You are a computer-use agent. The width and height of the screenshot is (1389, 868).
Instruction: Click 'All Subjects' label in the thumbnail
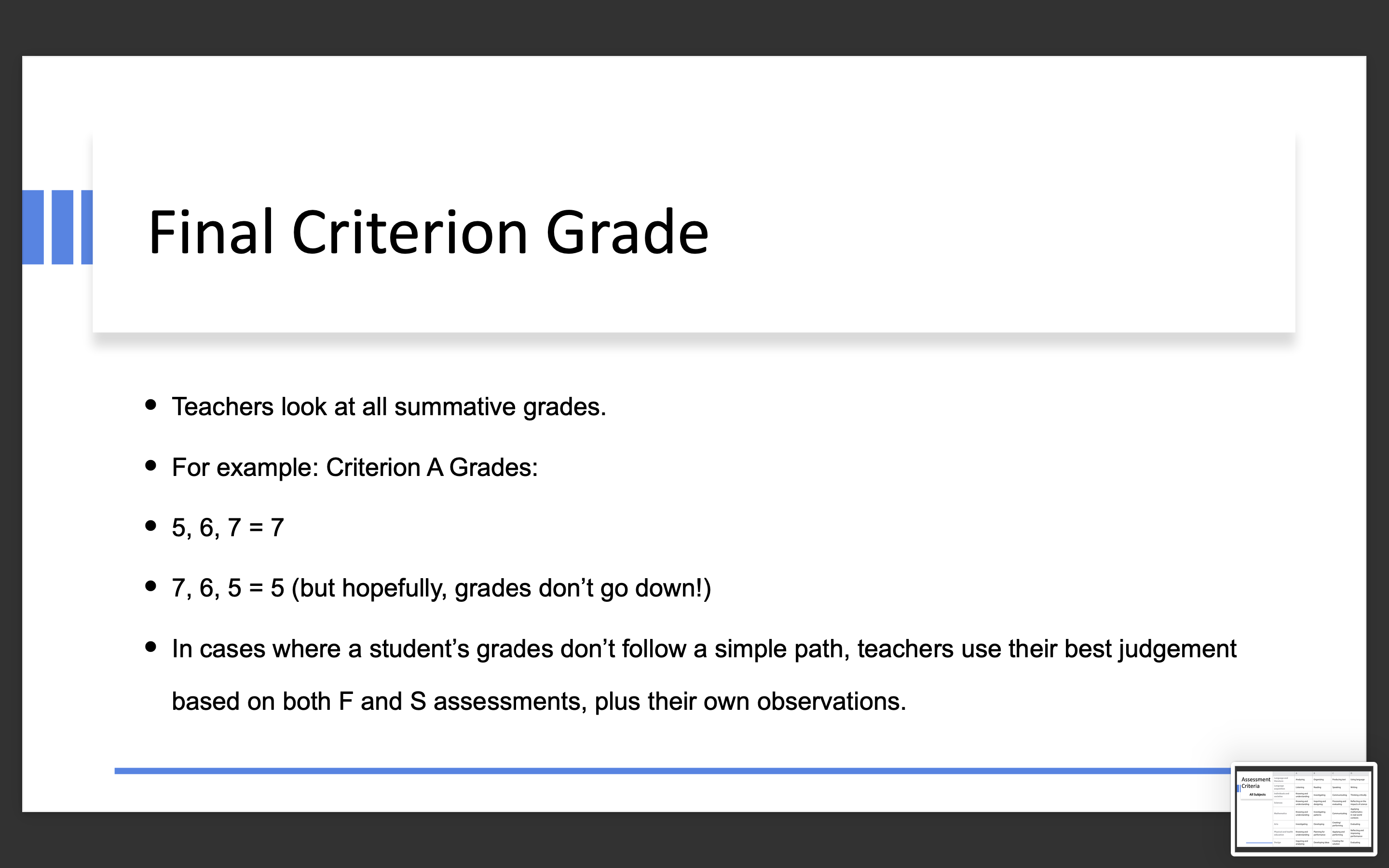[x=1257, y=795]
